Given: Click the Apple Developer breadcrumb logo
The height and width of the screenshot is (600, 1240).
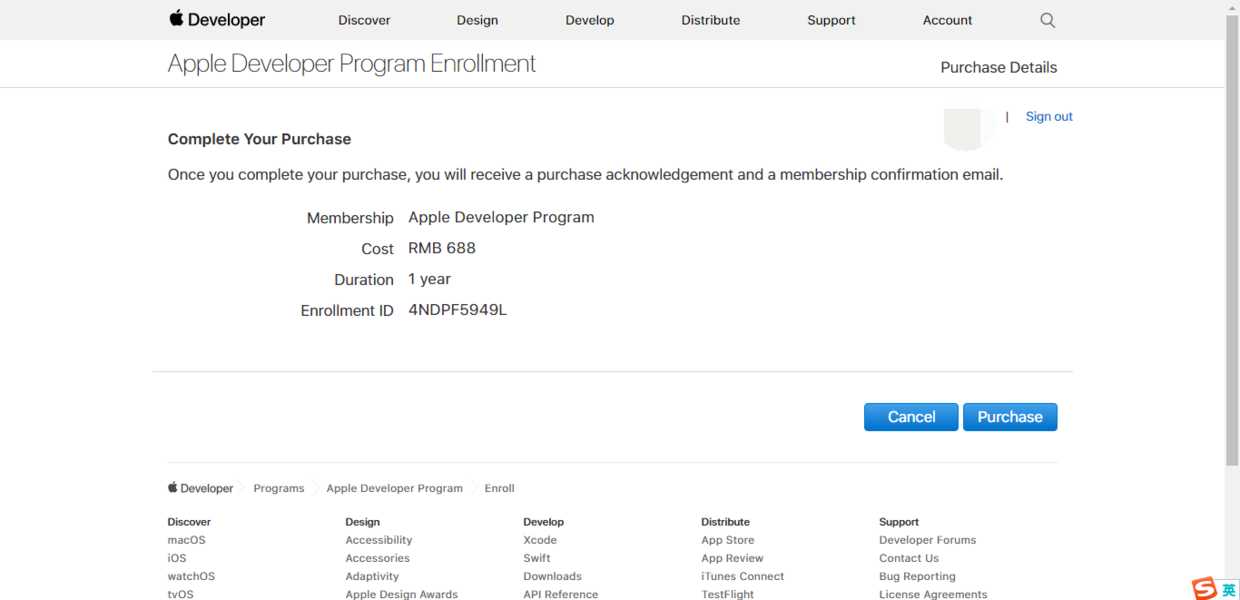Looking at the screenshot, I should [x=200, y=488].
